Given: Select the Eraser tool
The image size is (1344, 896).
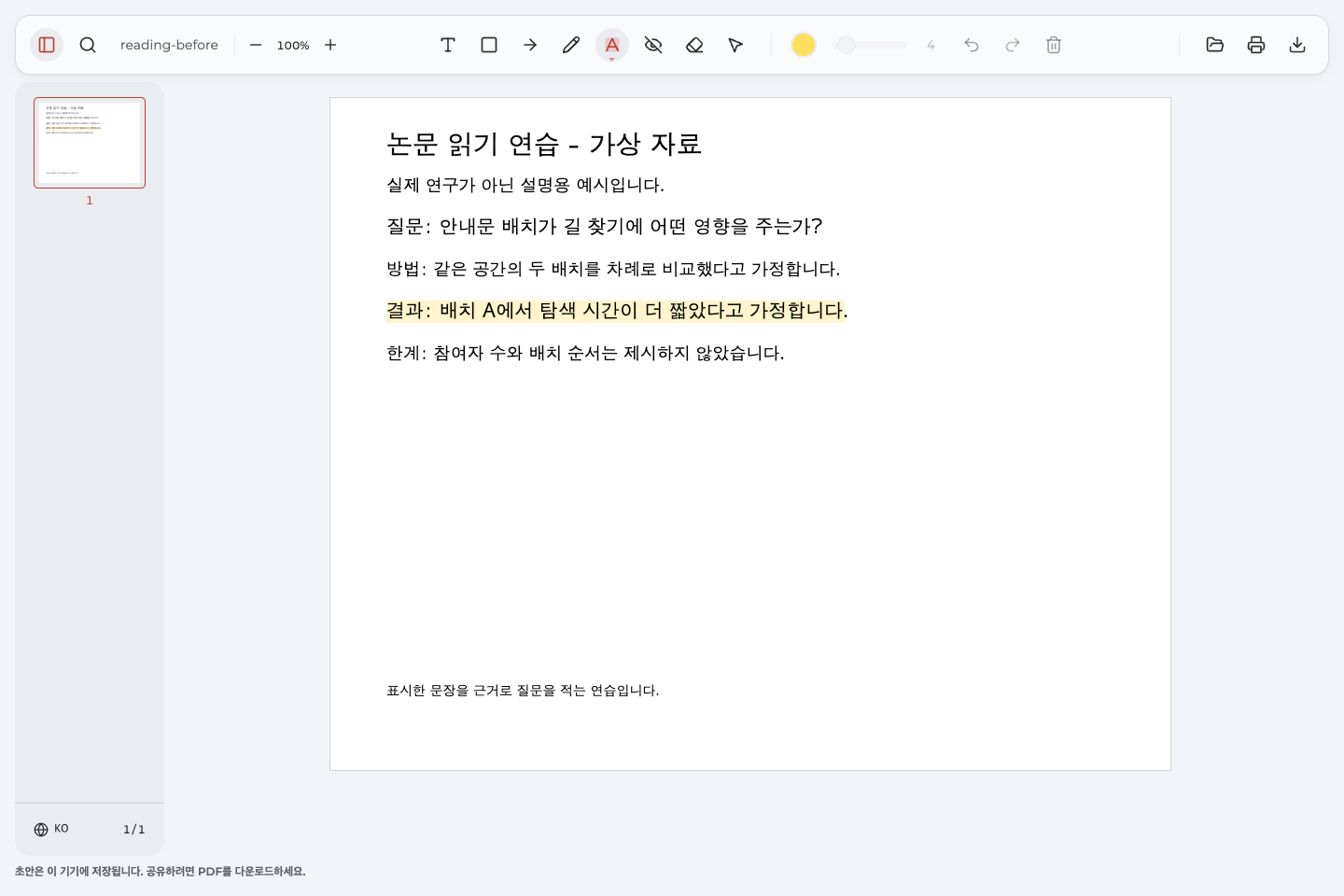Looking at the screenshot, I should [694, 45].
